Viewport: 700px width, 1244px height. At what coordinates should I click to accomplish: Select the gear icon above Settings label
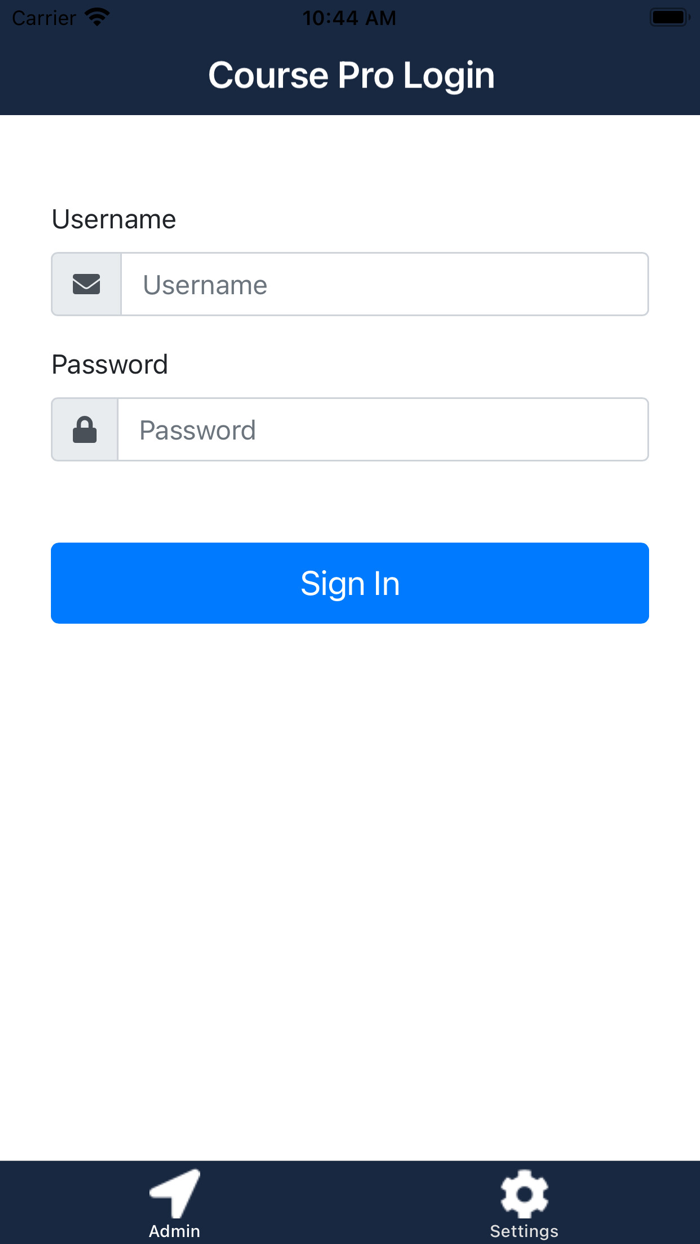coord(524,1192)
